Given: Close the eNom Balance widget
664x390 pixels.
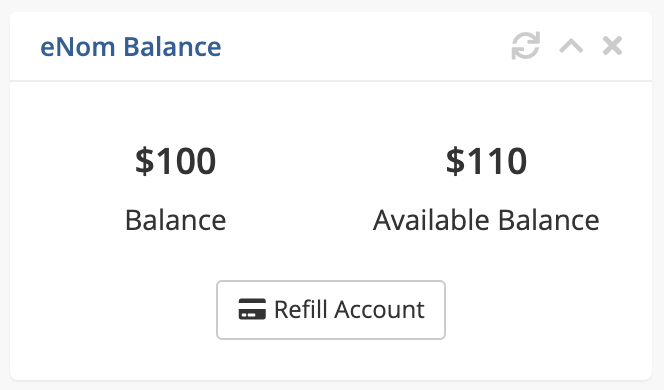Looking at the screenshot, I should pos(612,46).
